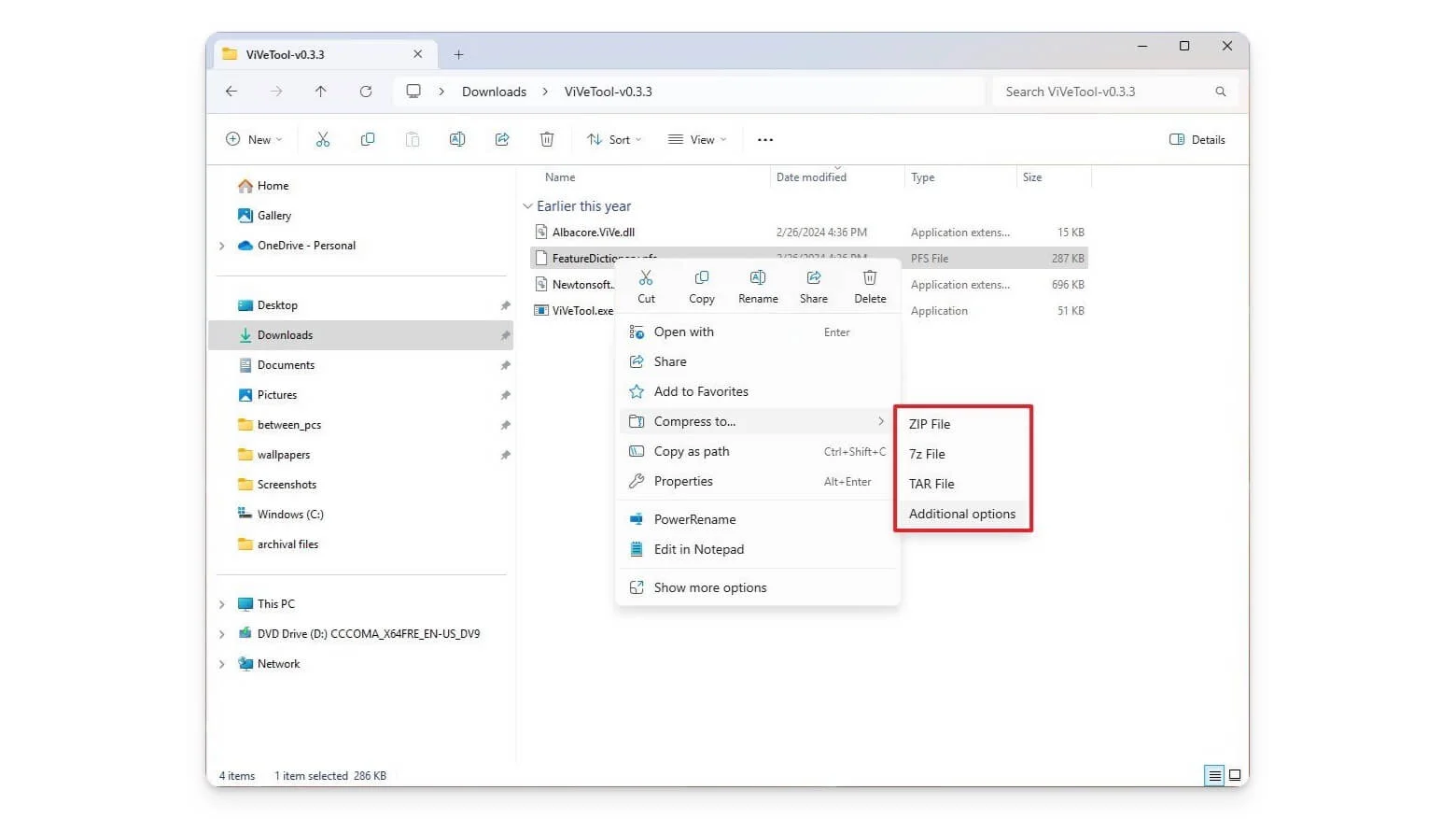Switch to large thumbnails view toggle
Screen dimensions: 1456x819
(1235, 775)
